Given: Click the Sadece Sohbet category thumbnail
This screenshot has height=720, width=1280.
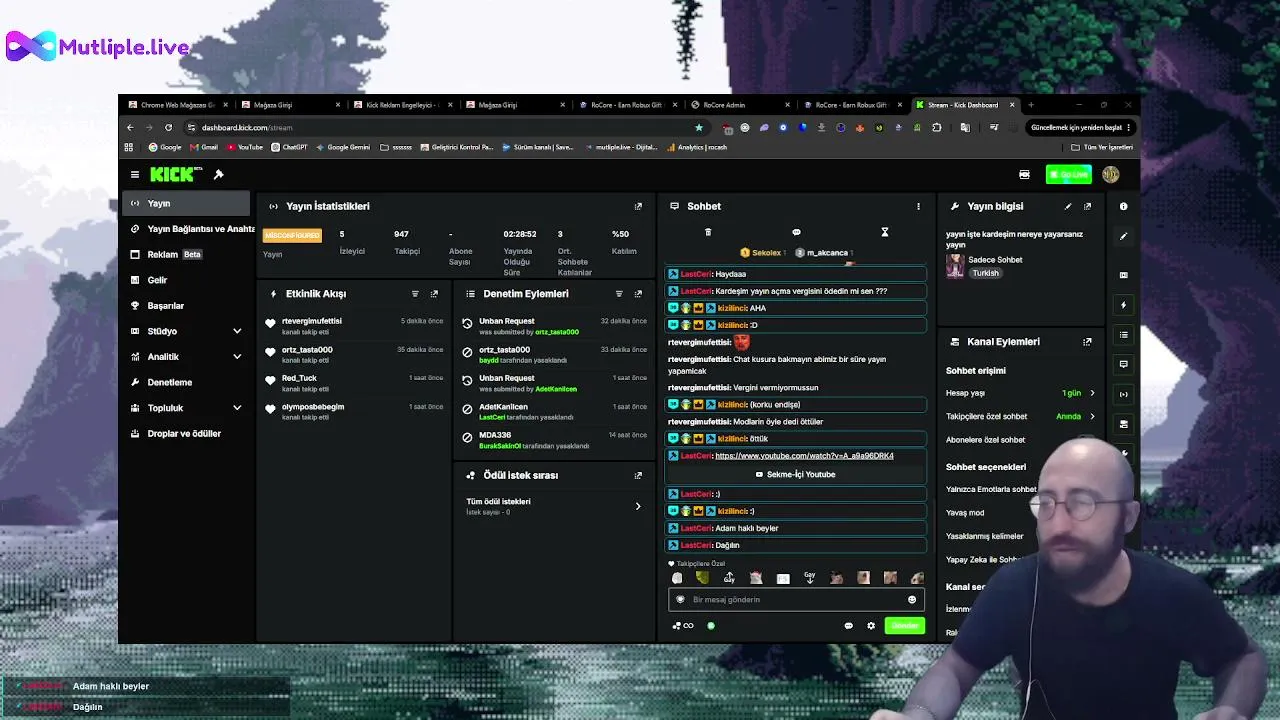Looking at the screenshot, I should click(x=955, y=266).
